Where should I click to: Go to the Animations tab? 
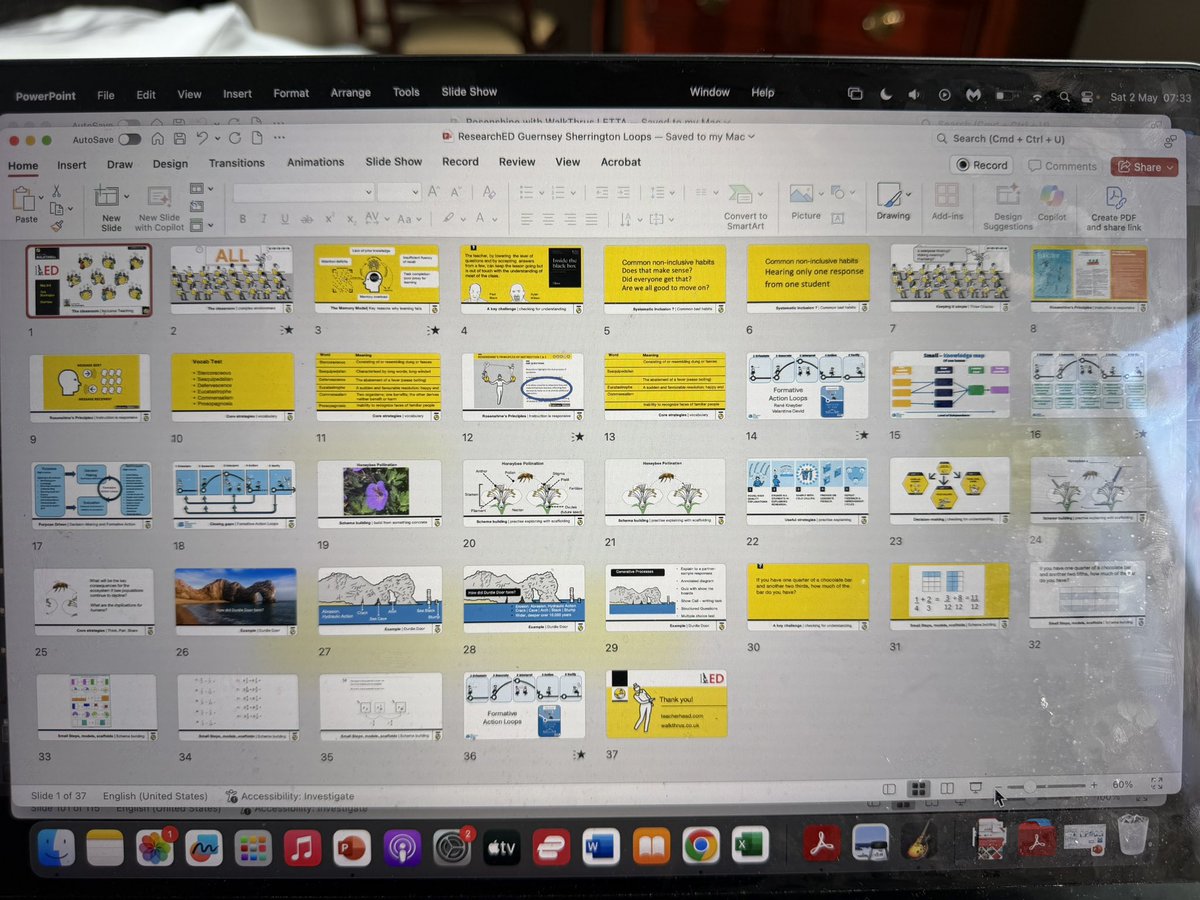pyautogui.click(x=315, y=162)
